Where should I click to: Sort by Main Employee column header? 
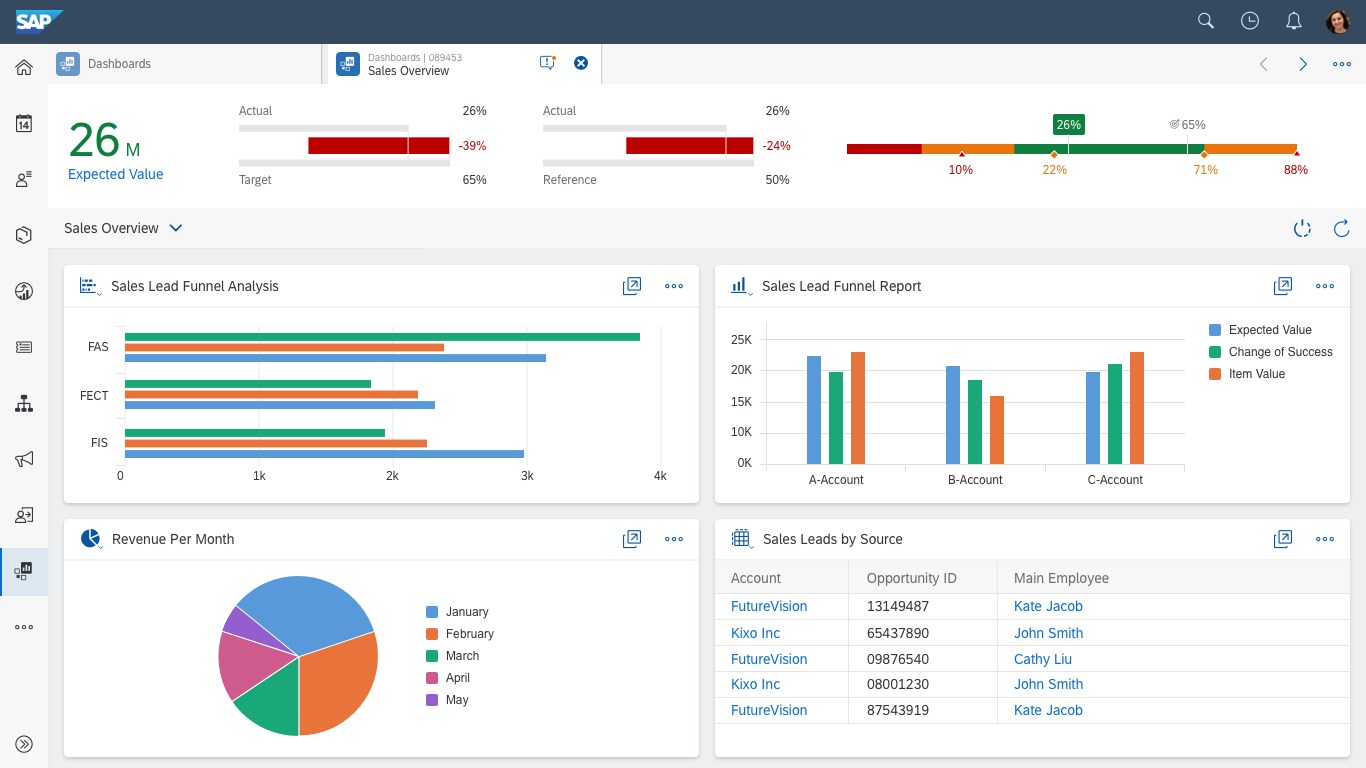click(1173, 578)
